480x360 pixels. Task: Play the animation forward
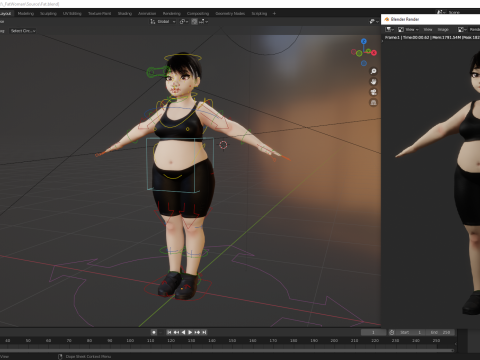[190, 332]
